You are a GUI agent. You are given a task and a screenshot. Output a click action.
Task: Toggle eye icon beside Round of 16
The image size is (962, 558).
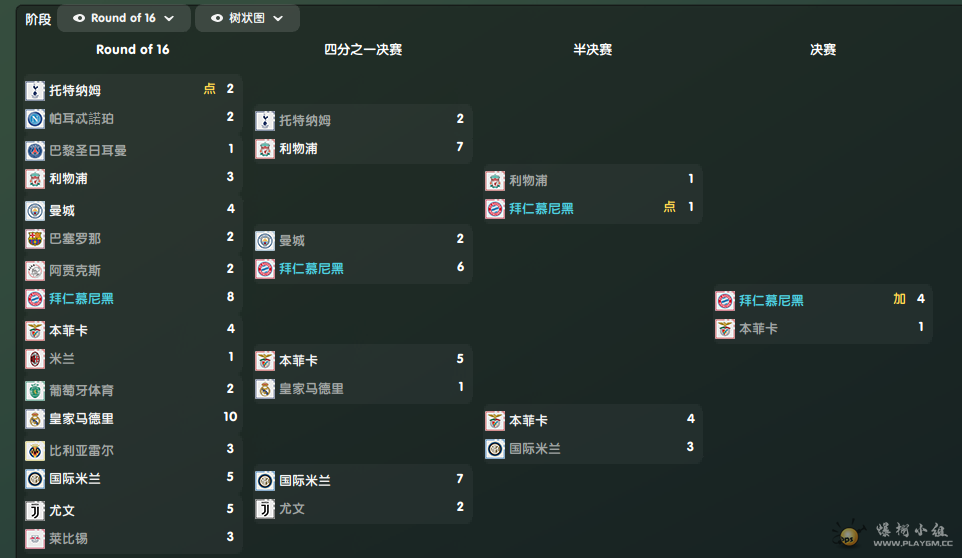point(79,18)
